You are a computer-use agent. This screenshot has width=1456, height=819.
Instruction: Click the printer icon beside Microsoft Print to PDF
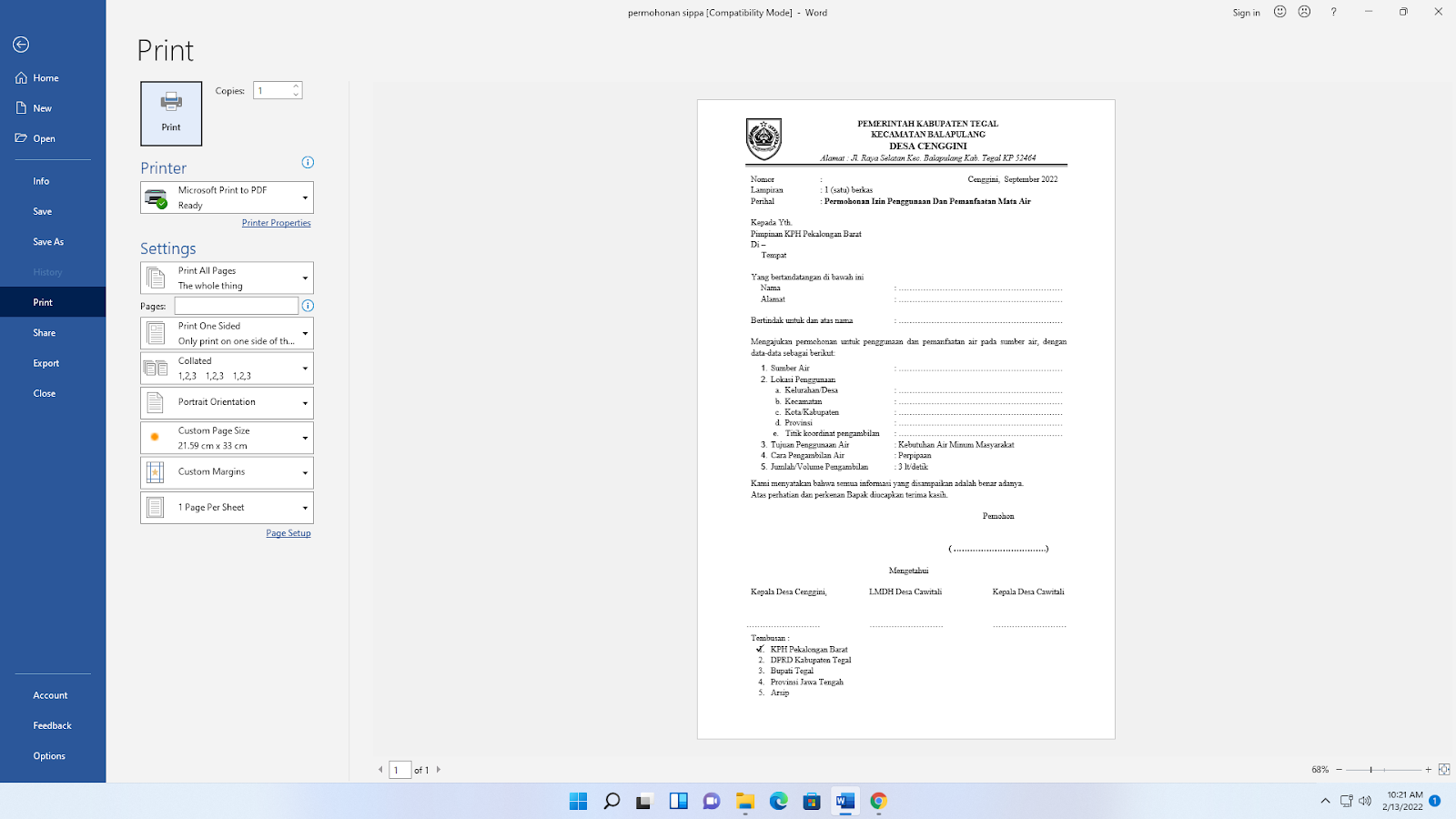pos(157,197)
